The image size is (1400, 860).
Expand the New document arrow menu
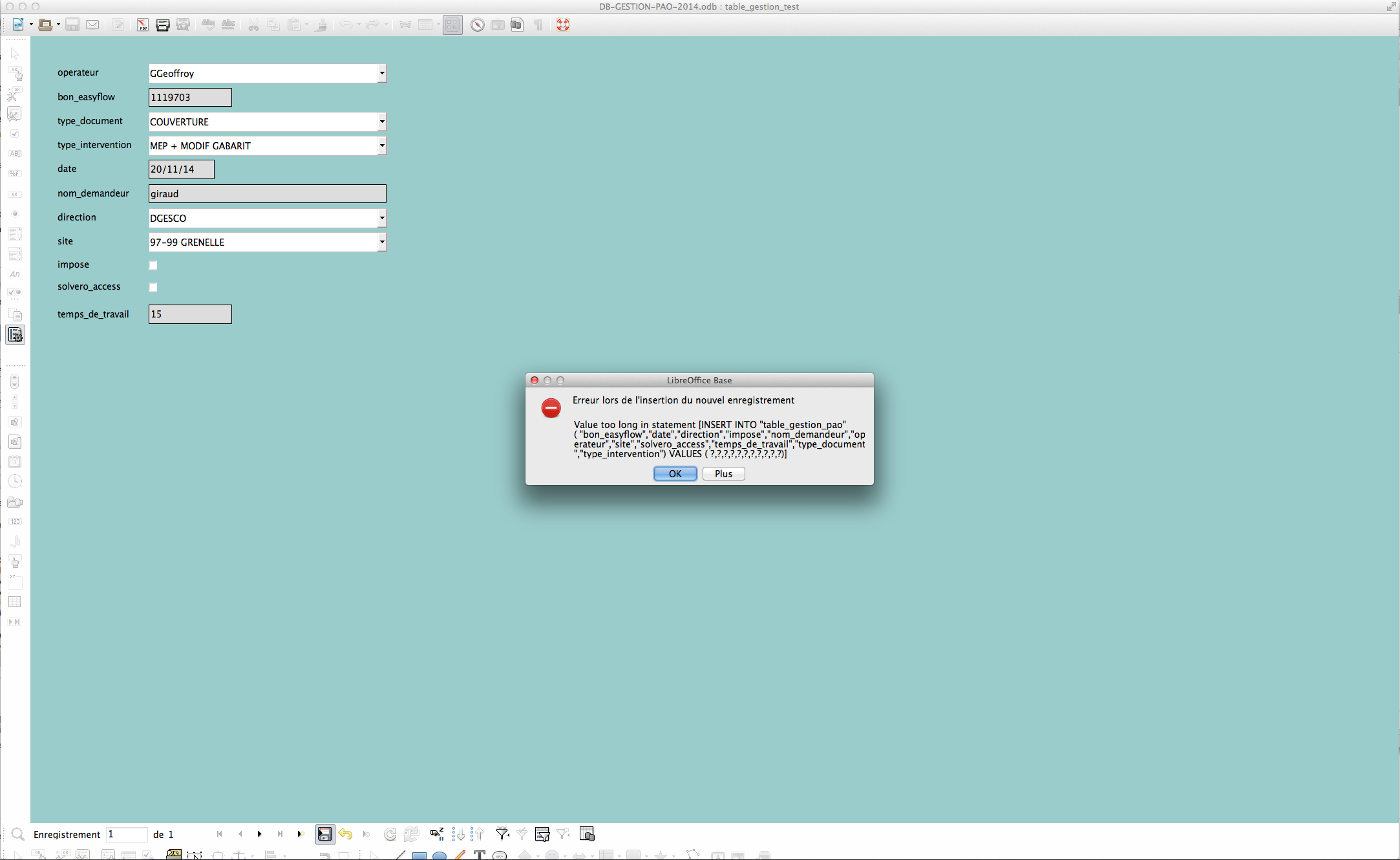[x=31, y=25]
